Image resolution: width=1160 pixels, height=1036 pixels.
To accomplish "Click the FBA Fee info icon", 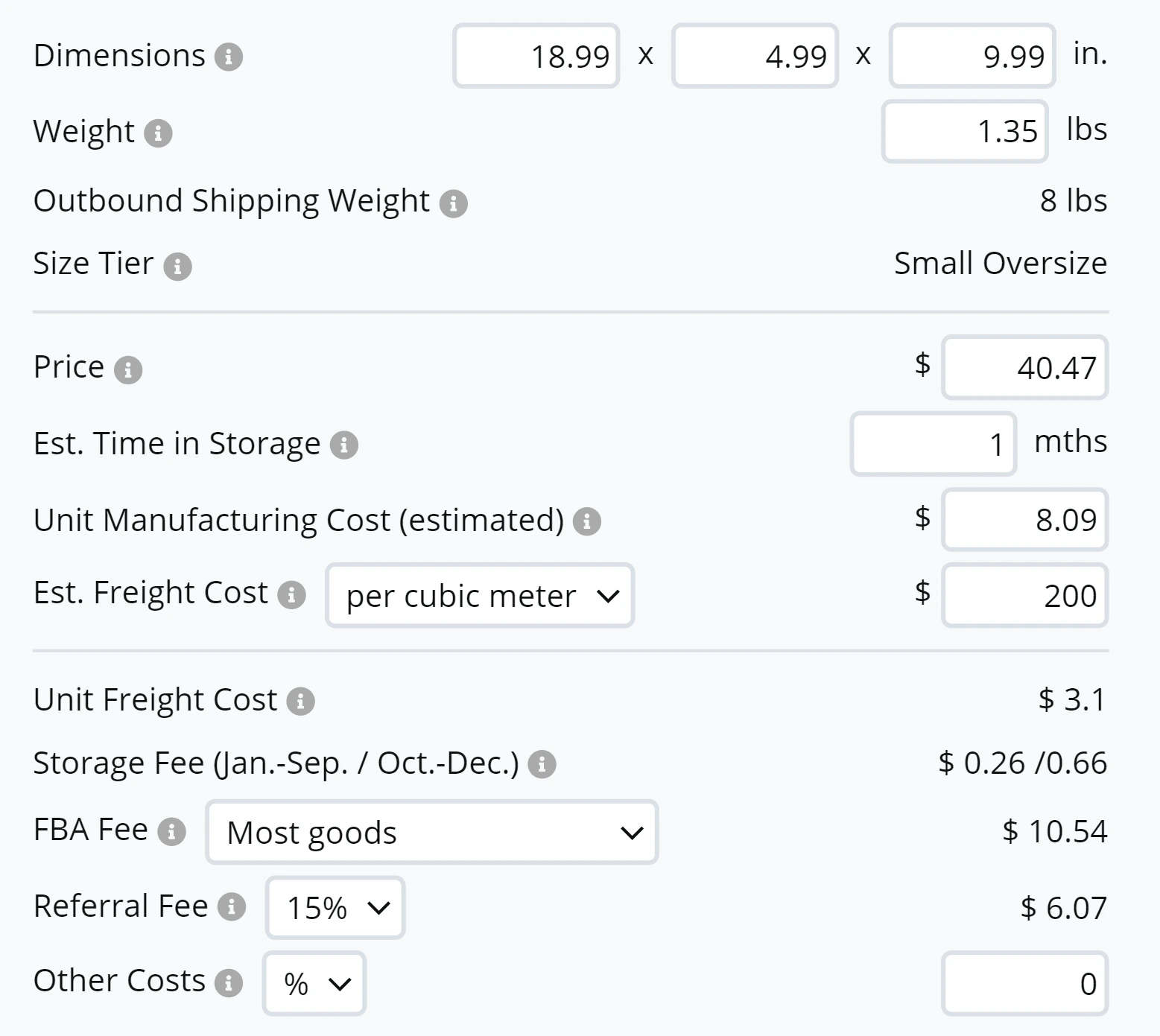I will pyautogui.click(x=171, y=831).
